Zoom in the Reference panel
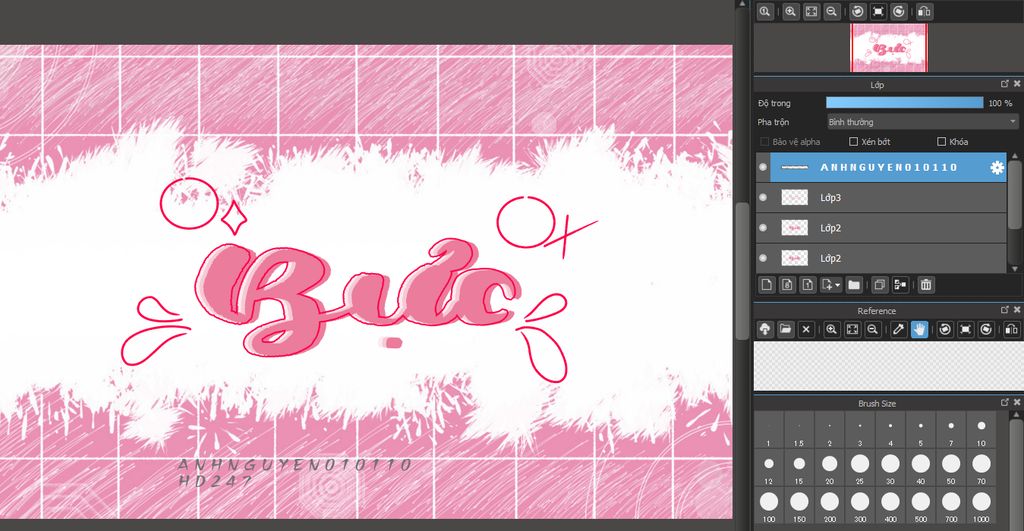1024x531 pixels. [831, 329]
